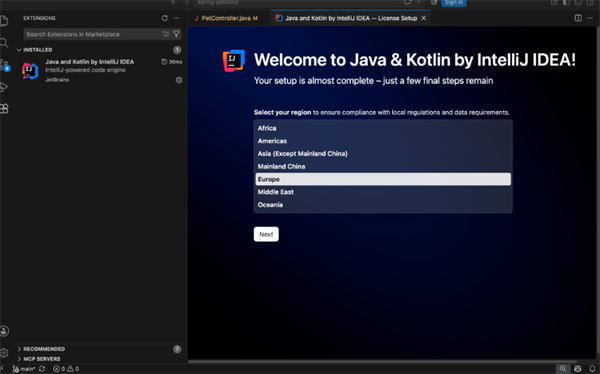Select Oceania region
Image resolution: width=600 pixels, height=374 pixels.
coord(383,204)
